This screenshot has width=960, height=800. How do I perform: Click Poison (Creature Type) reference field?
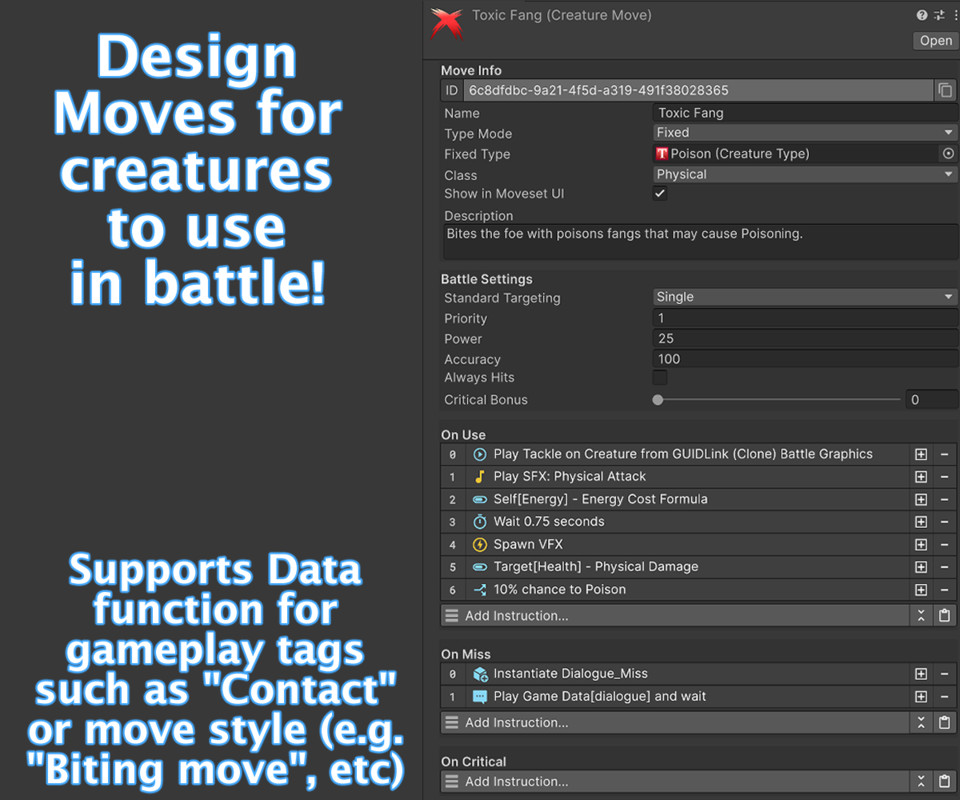(x=796, y=154)
